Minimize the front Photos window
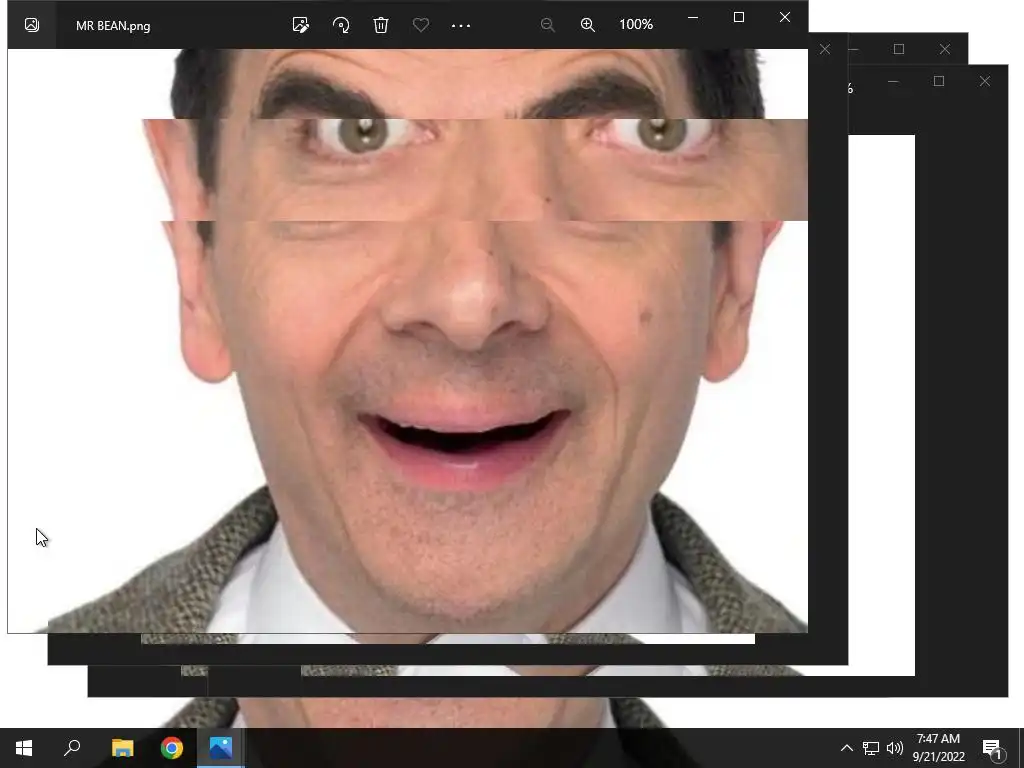This screenshot has width=1024, height=768. (x=693, y=17)
